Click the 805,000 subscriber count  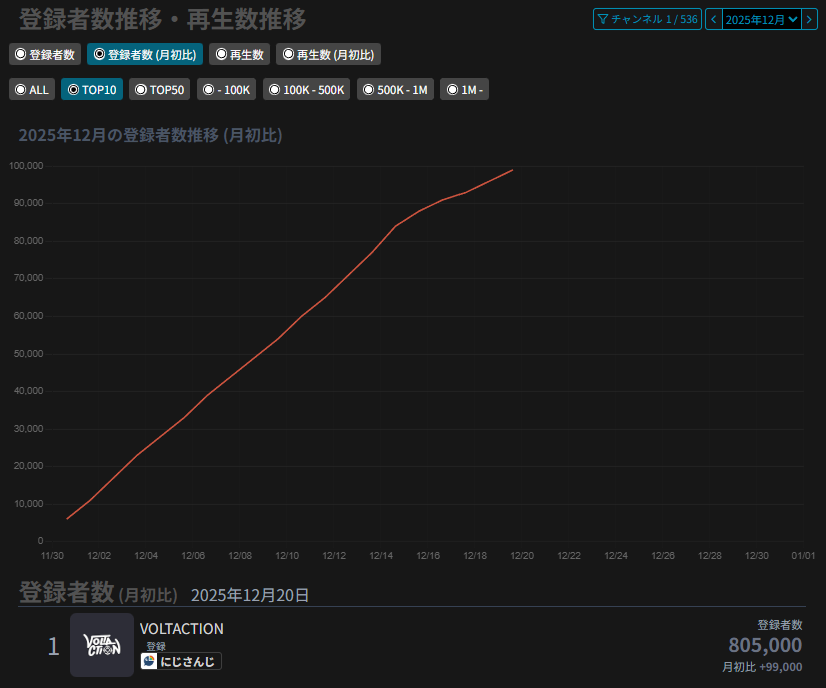click(765, 645)
